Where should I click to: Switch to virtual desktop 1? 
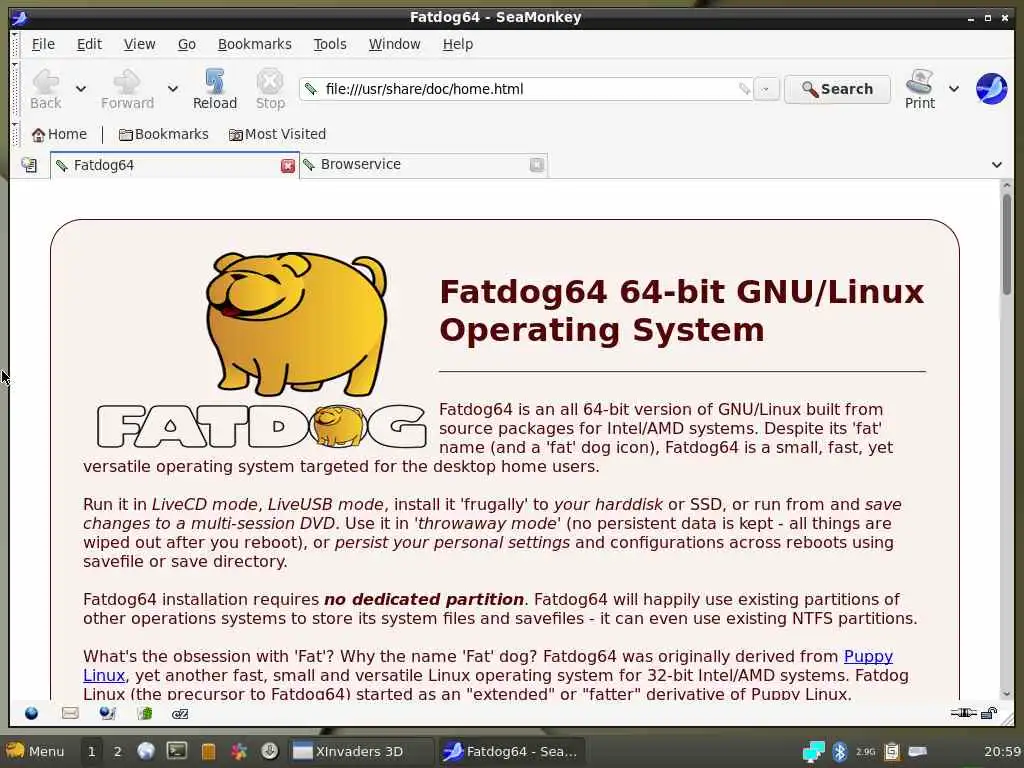91,752
